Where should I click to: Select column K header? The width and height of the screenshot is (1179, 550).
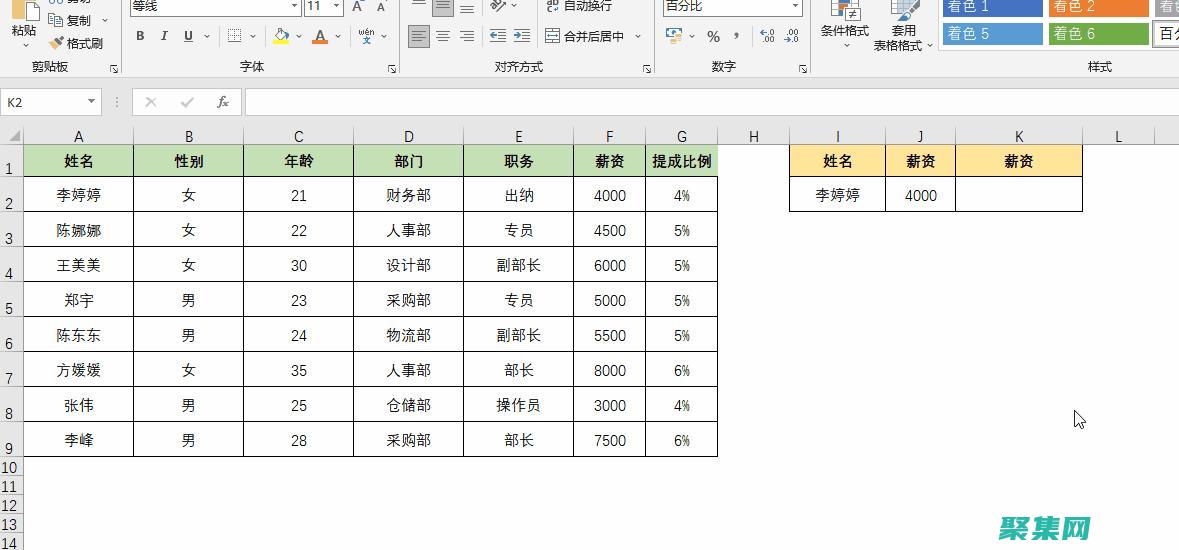[x=1019, y=136]
